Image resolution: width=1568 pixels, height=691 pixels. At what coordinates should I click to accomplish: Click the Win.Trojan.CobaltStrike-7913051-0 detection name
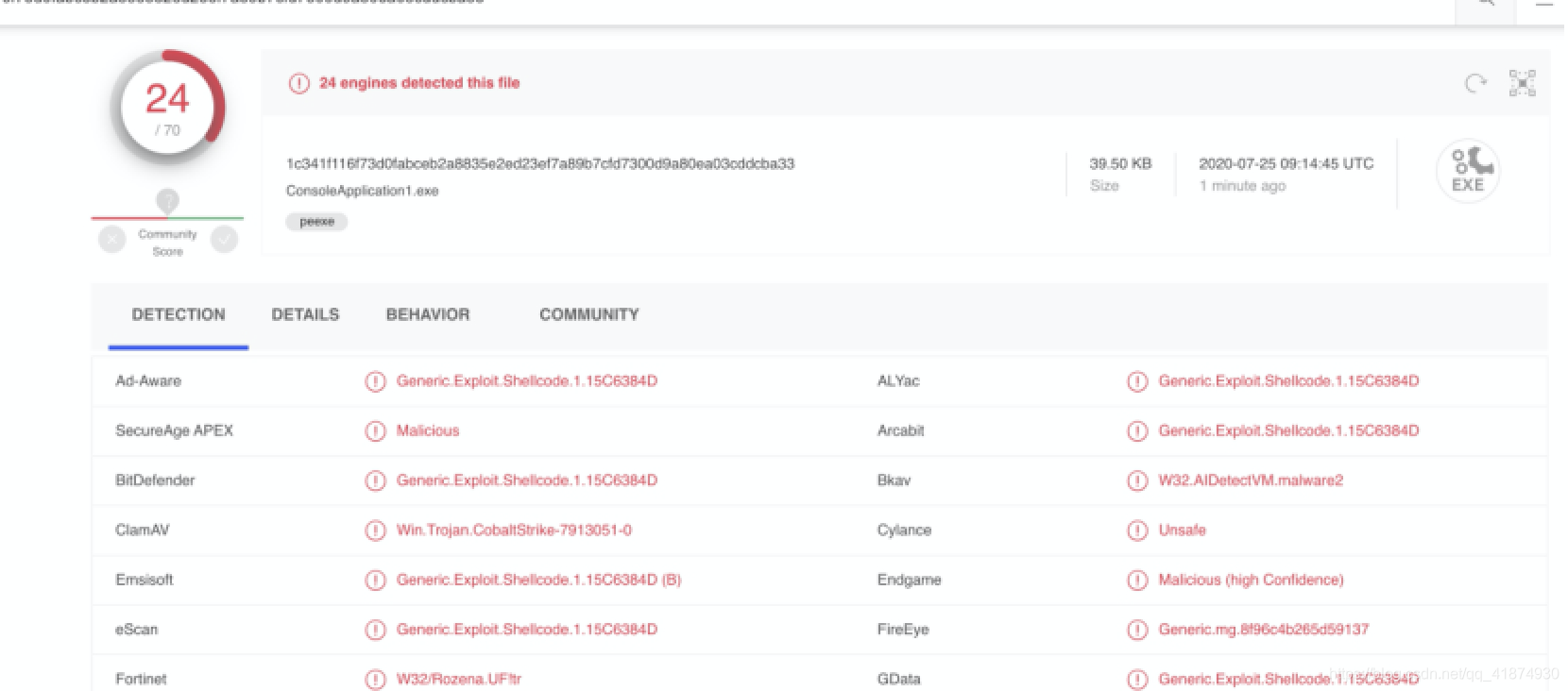click(x=514, y=530)
